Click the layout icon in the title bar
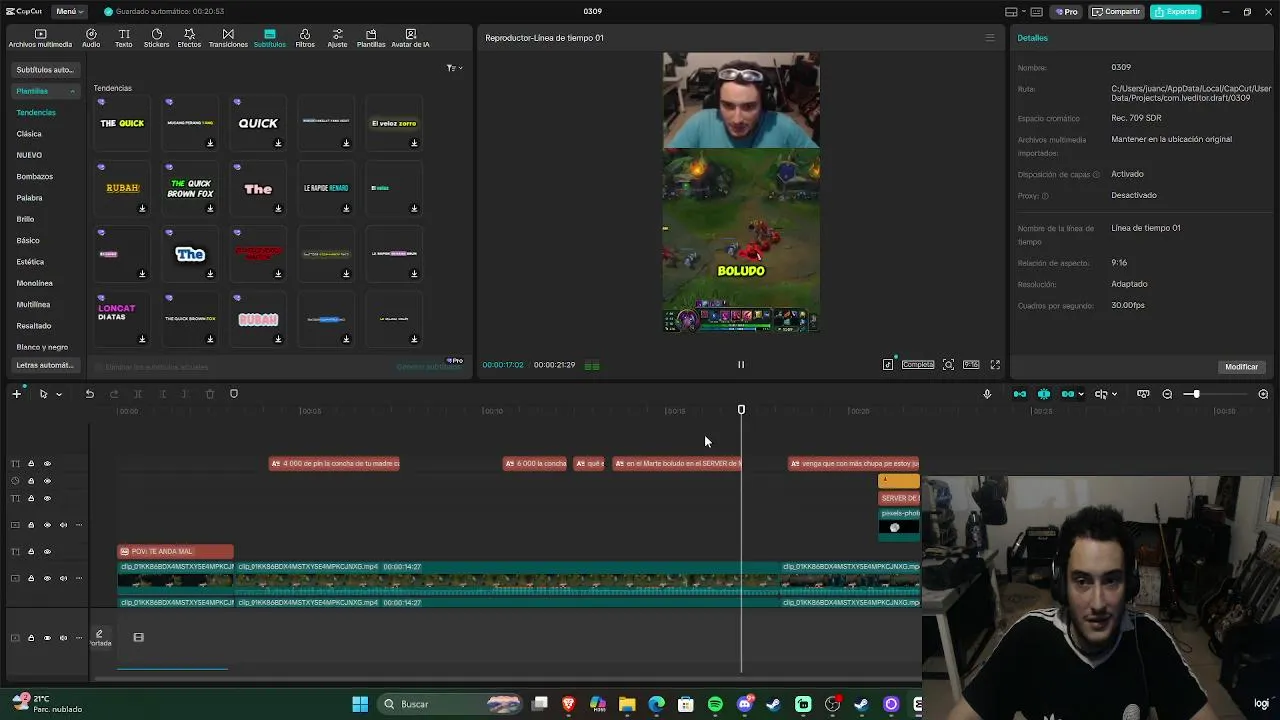1280x720 pixels. (1011, 12)
